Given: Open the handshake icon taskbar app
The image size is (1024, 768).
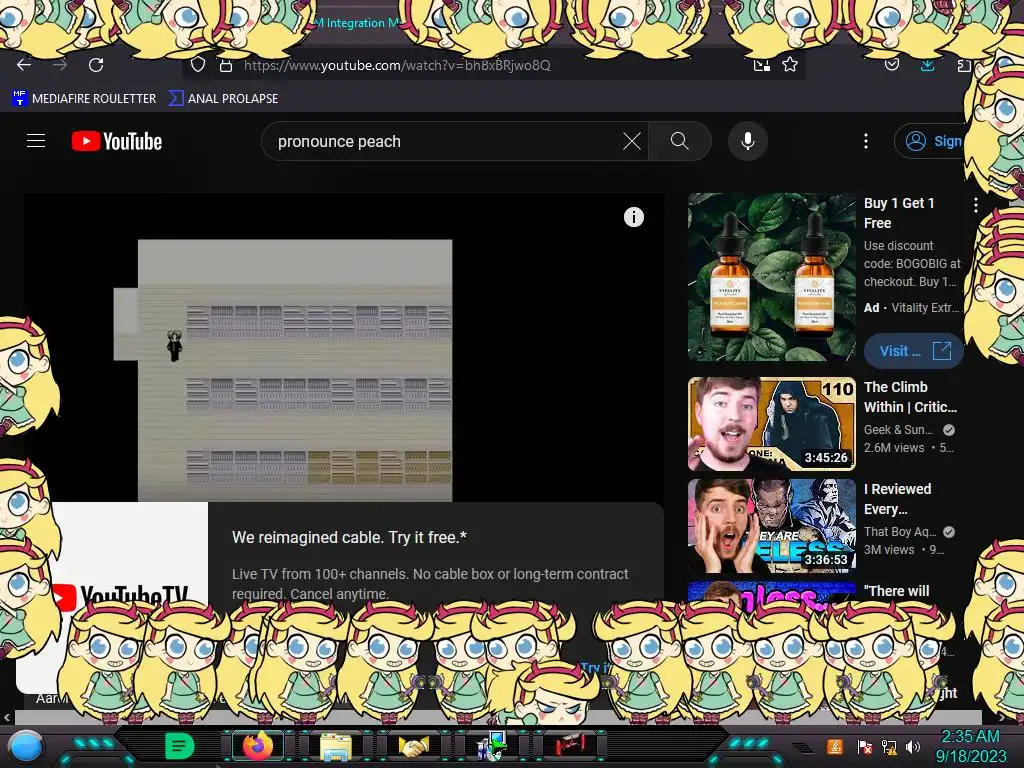Looking at the screenshot, I should click(x=414, y=746).
